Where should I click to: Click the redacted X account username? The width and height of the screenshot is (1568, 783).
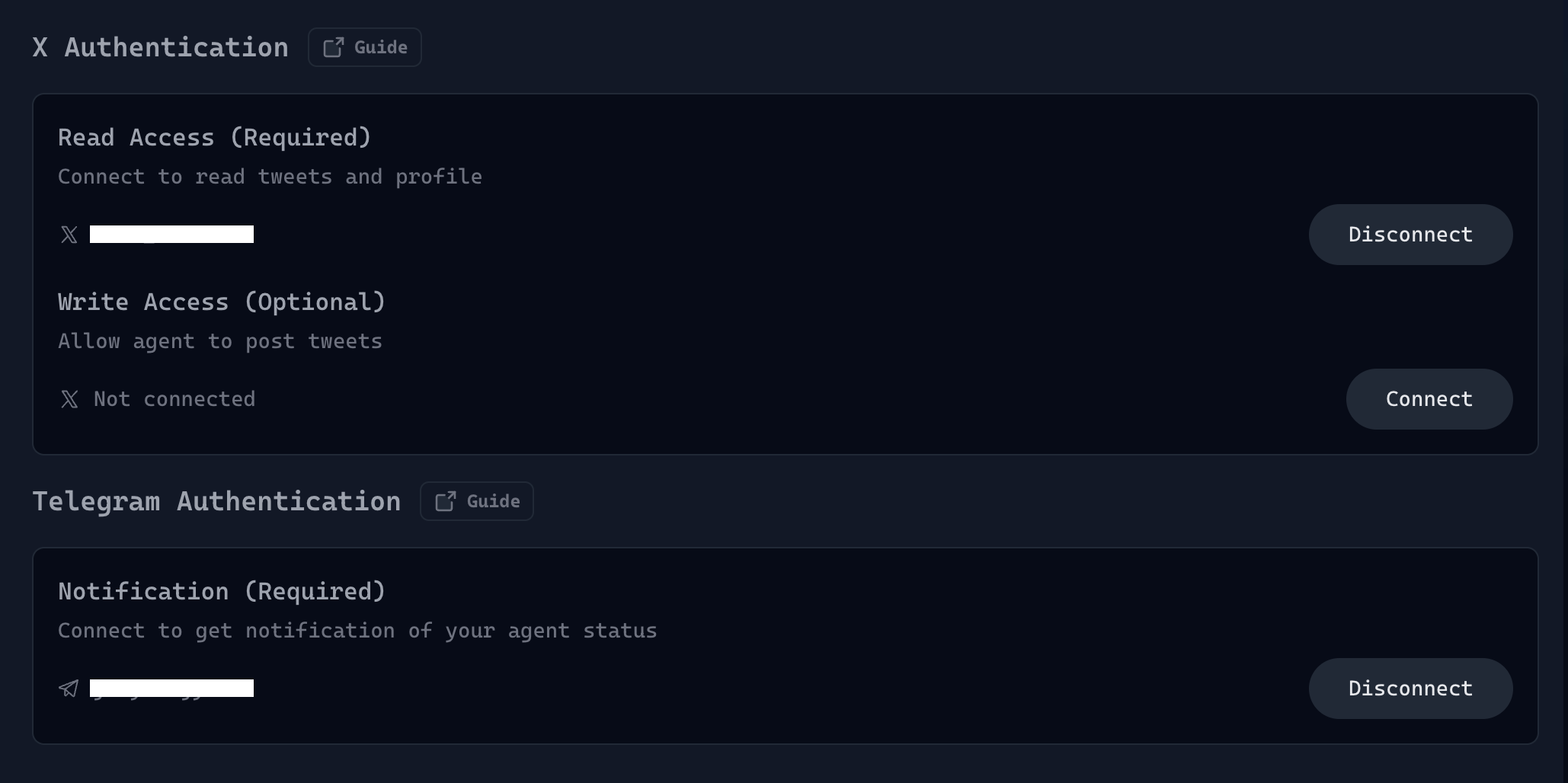click(171, 235)
